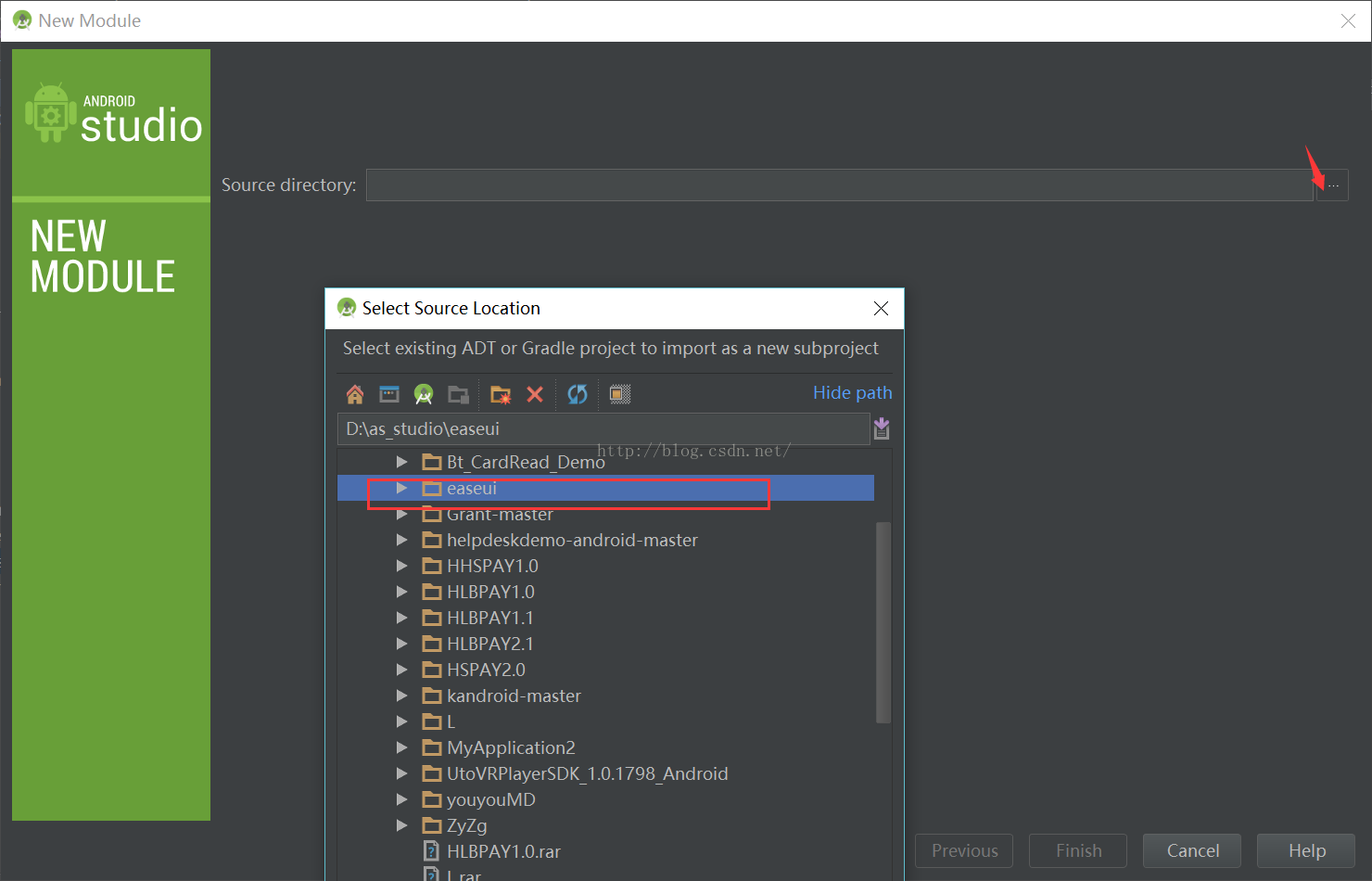Select the Module directory icon

pyautogui.click(x=458, y=394)
